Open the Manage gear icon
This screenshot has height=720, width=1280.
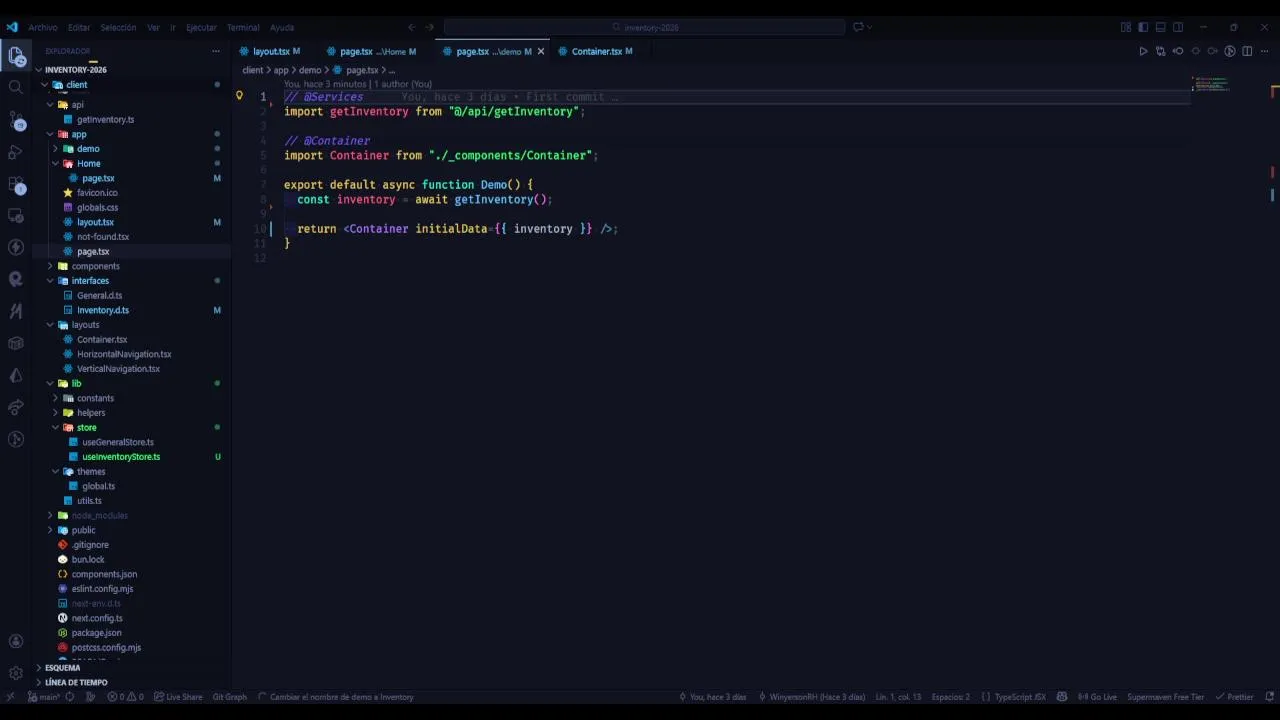[x=16, y=673]
